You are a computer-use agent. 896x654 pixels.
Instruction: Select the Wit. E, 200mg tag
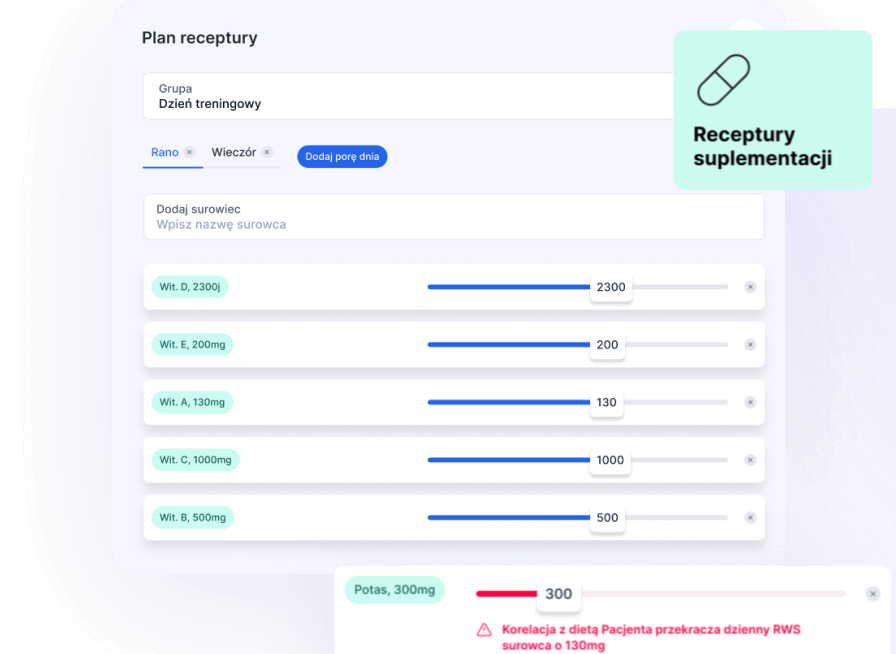(192, 345)
